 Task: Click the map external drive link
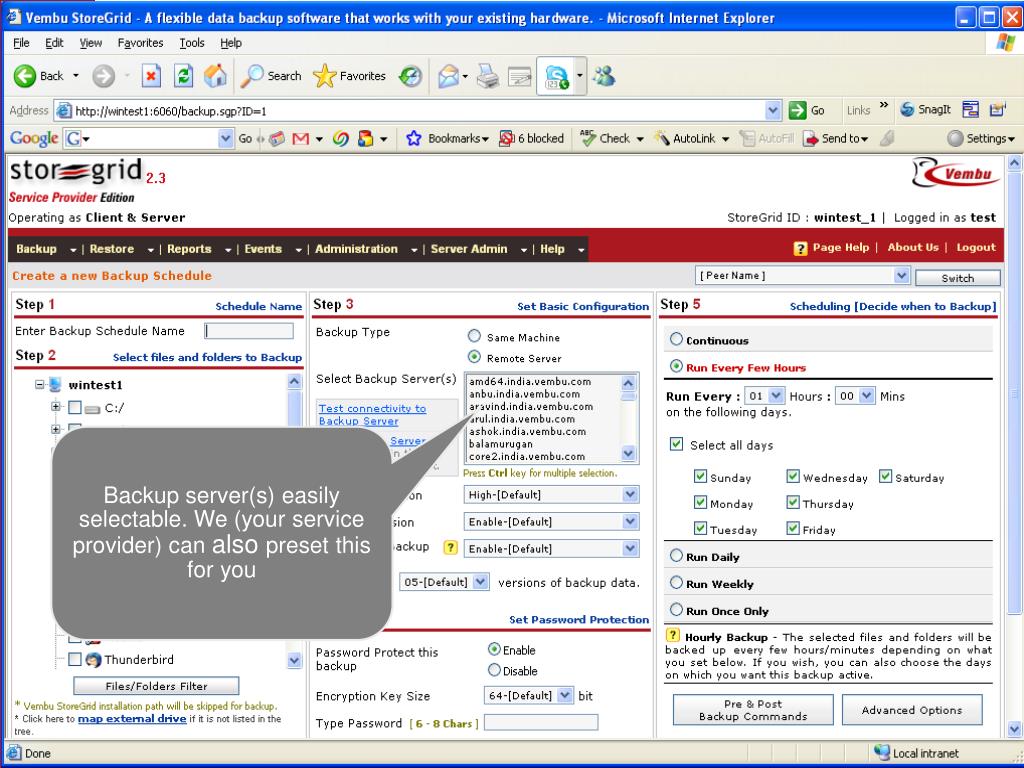[132, 718]
